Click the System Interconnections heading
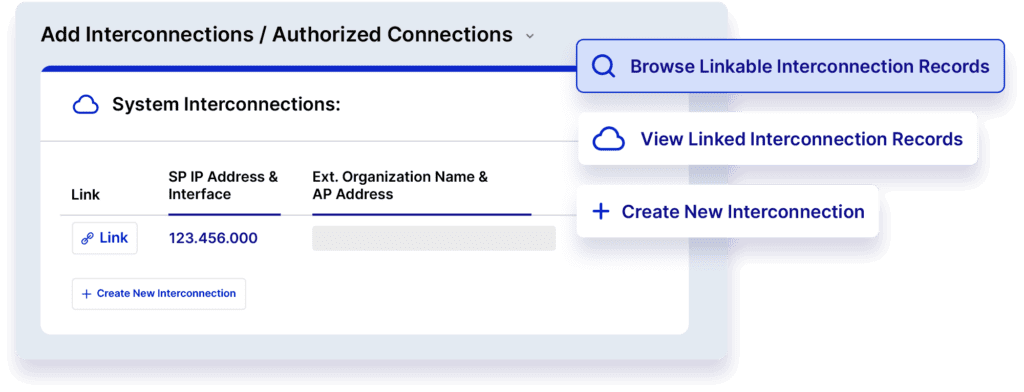 pos(226,105)
